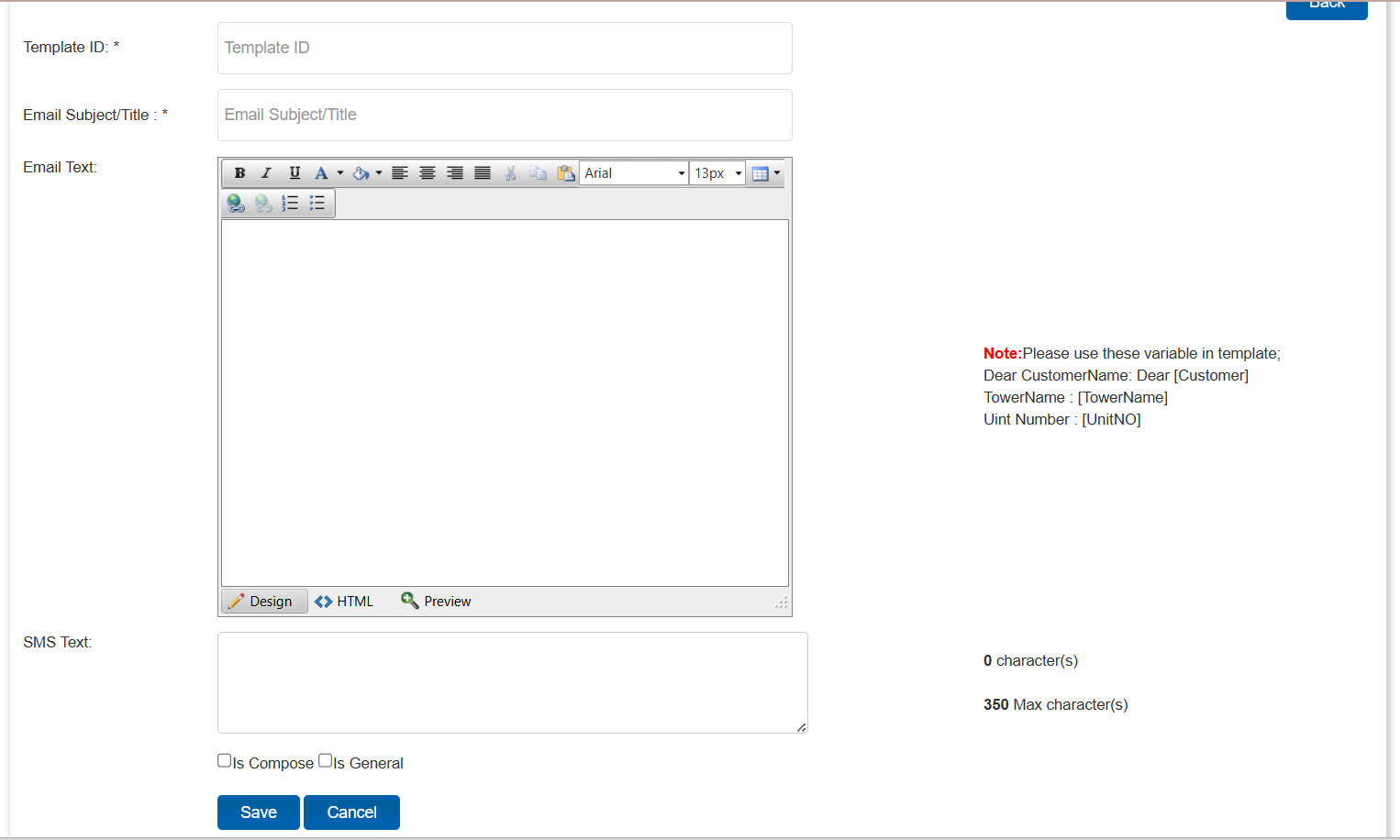The height and width of the screenshot is (840, 1400).
Task: Expand the insert table dropdown
Action: coord(777,173)
